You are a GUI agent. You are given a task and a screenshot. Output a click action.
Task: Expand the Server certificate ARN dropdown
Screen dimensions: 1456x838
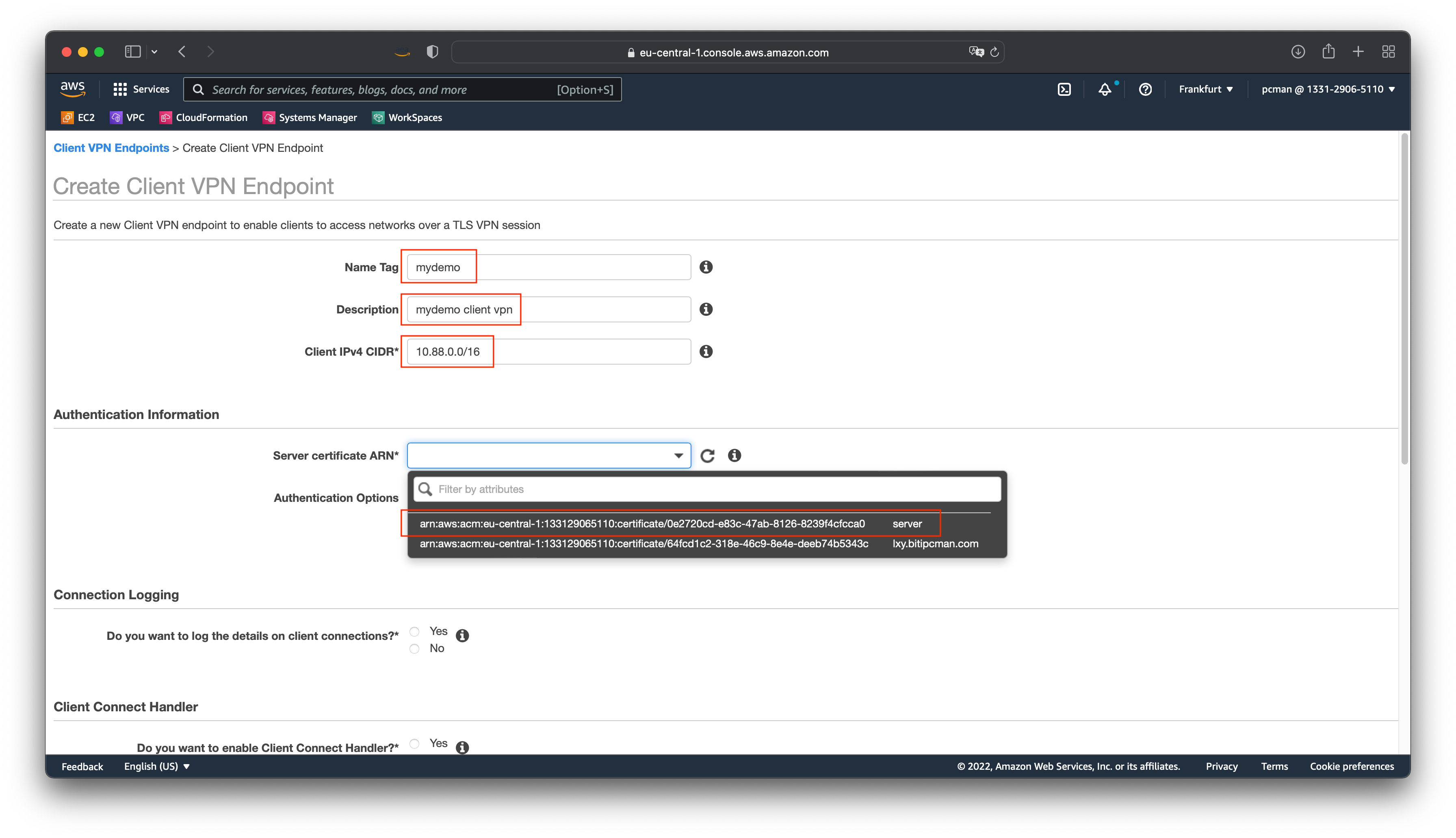pyautogui.click(x=549, y=455)
